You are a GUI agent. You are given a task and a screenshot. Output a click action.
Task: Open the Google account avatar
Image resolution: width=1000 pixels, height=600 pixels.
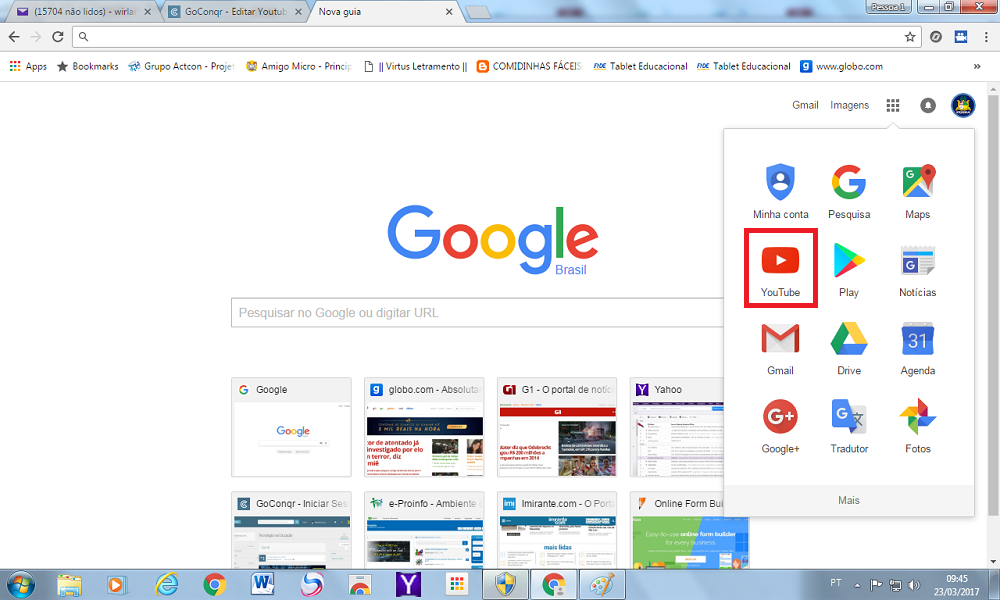point(963,105)
